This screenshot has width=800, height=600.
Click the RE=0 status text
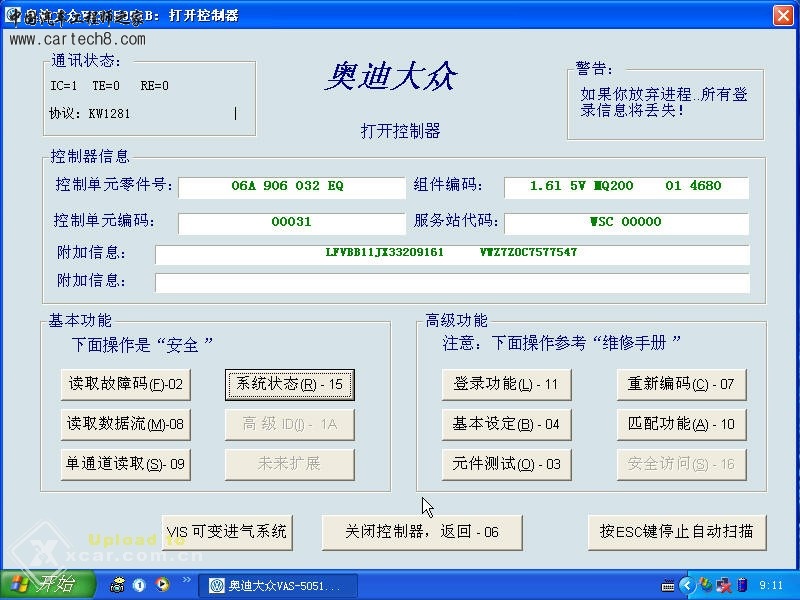click(x=154, y=86)
